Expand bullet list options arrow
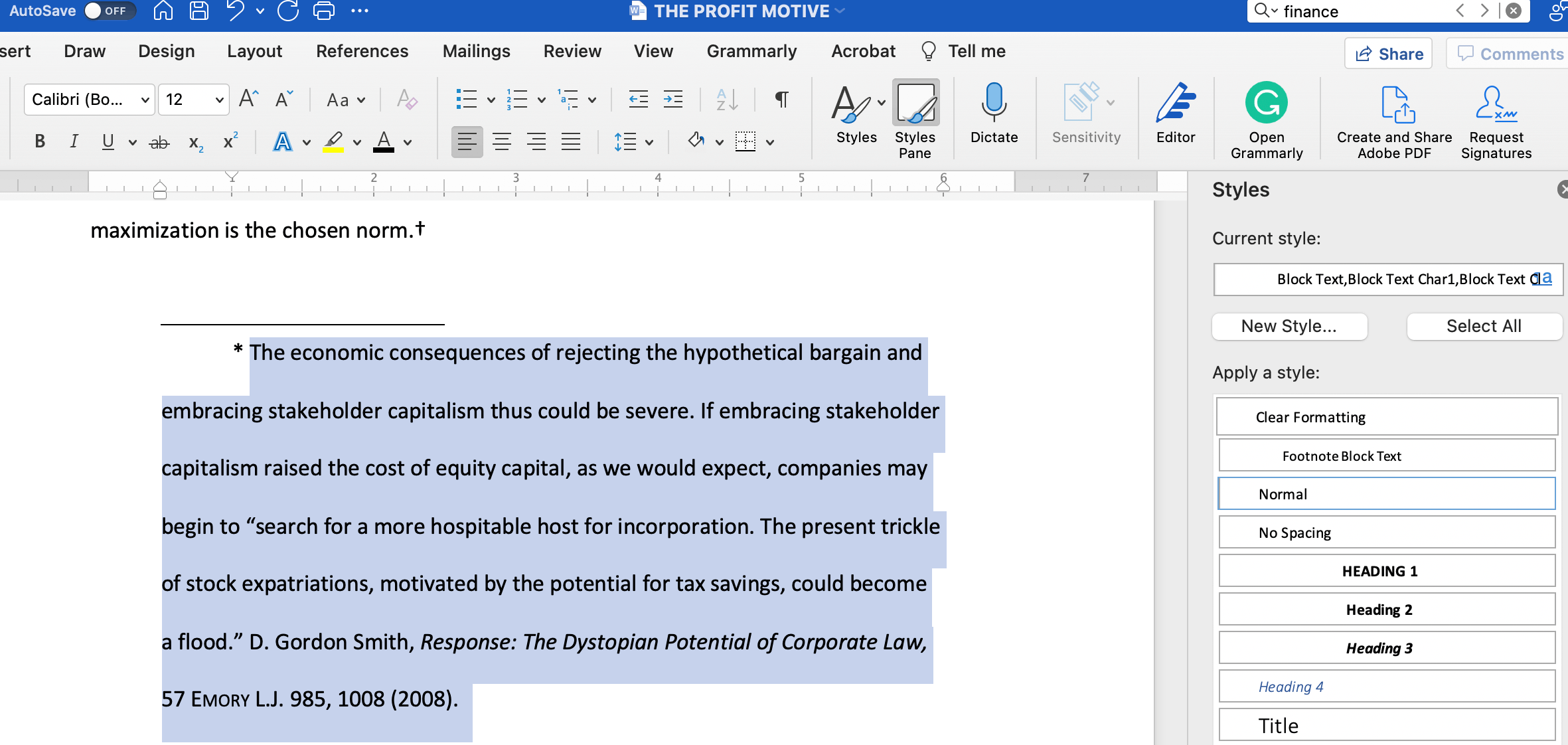 [x=491, y=100]
